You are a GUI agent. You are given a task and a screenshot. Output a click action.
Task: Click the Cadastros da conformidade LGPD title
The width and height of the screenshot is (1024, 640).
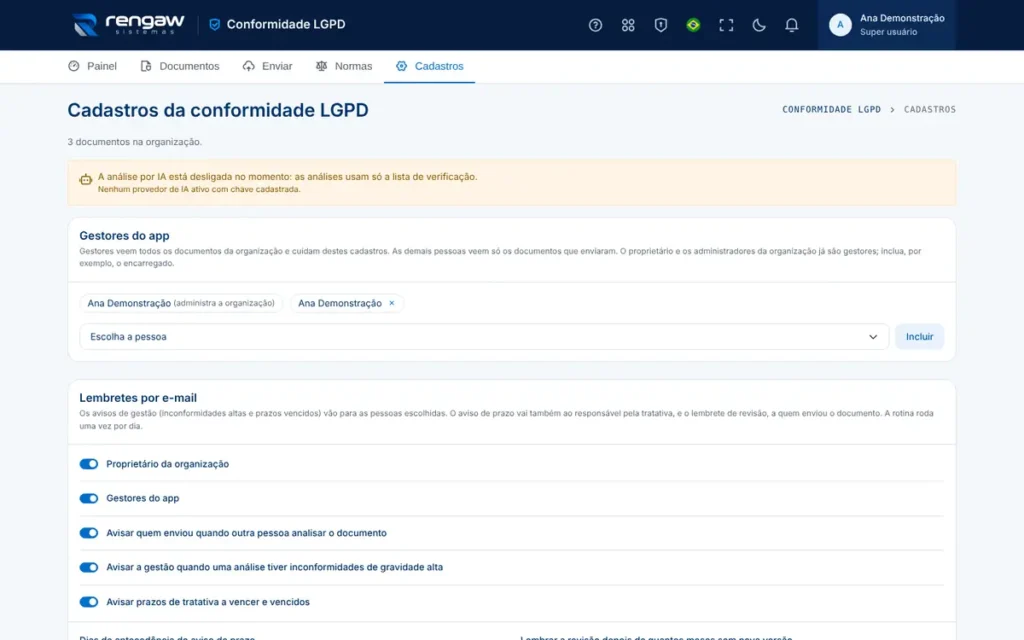tap(217, 110)
